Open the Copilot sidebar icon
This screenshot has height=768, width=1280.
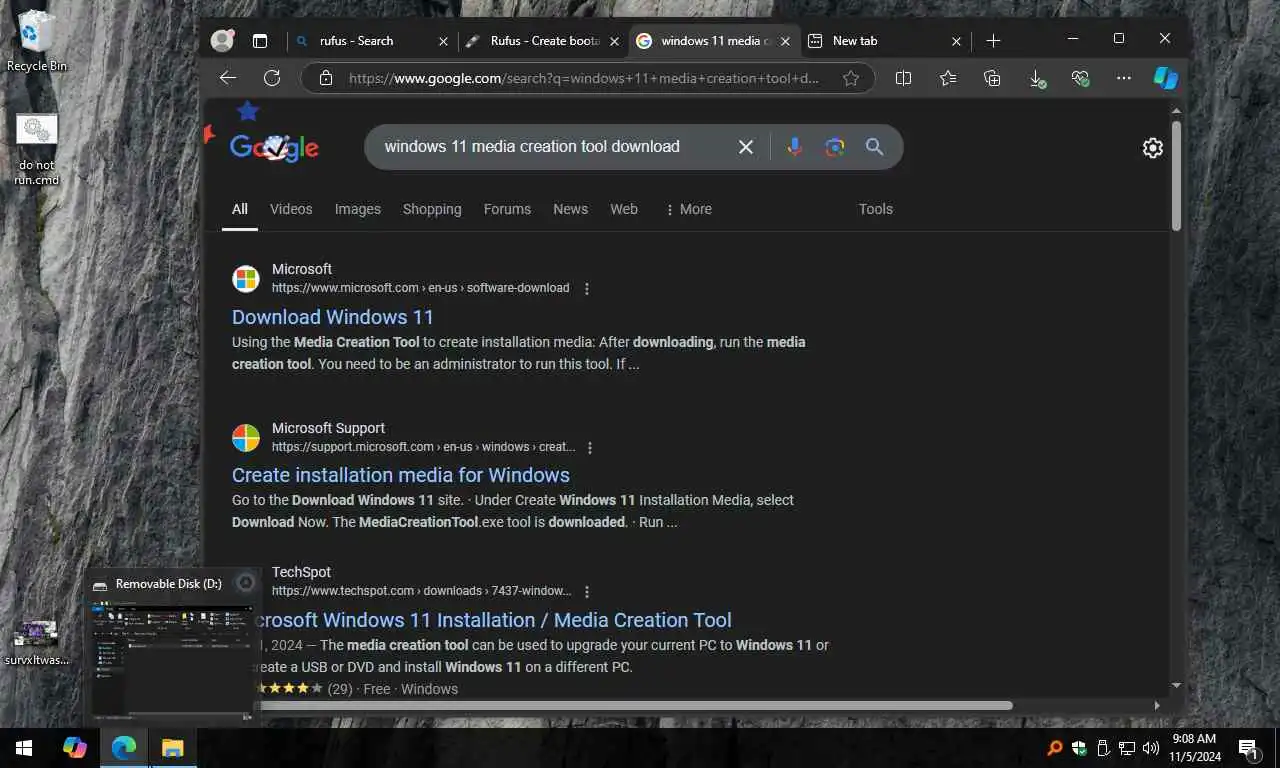[1166, 78]
